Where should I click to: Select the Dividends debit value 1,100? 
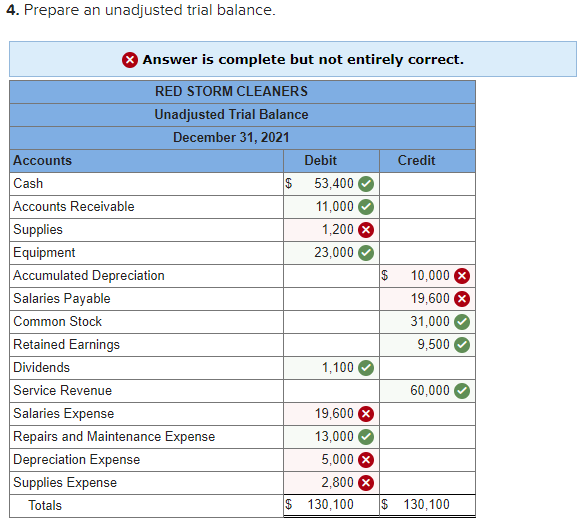pyautogui.click(x=337, y=368)
